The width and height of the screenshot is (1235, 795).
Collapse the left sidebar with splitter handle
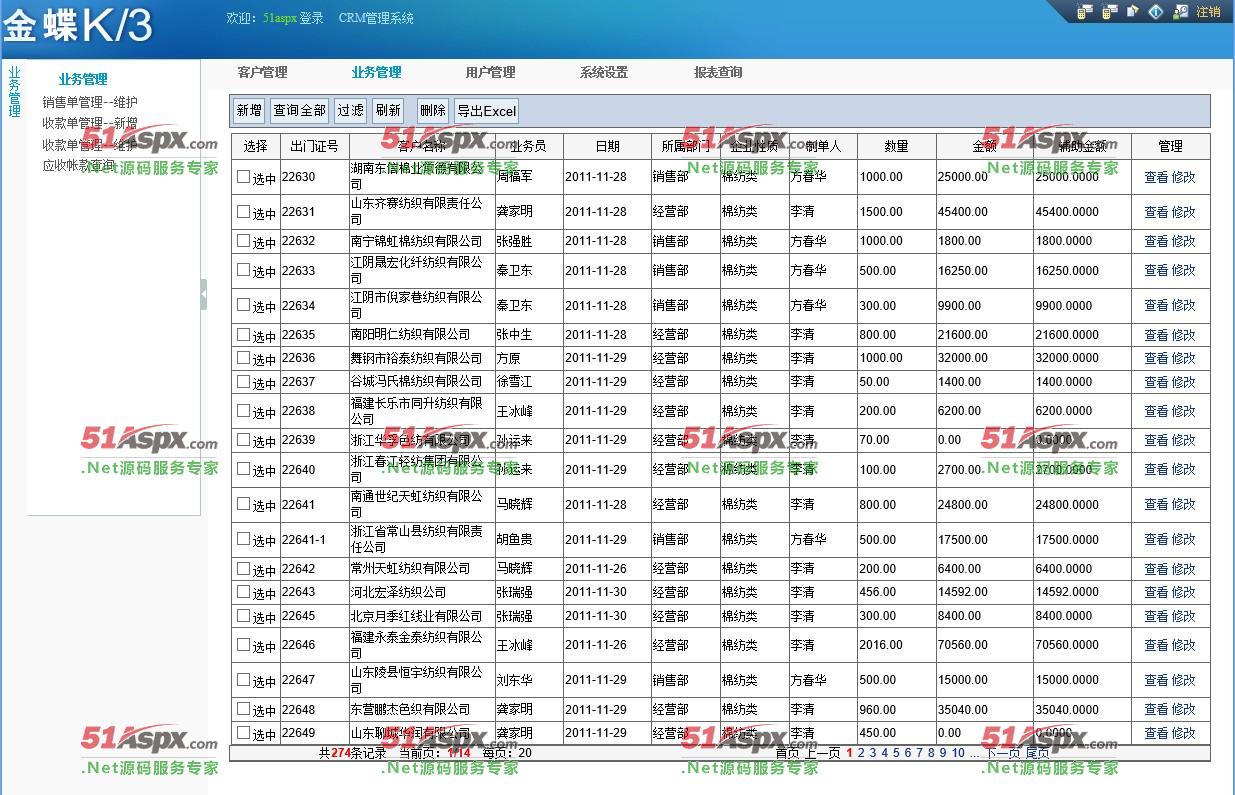[204, 294]
